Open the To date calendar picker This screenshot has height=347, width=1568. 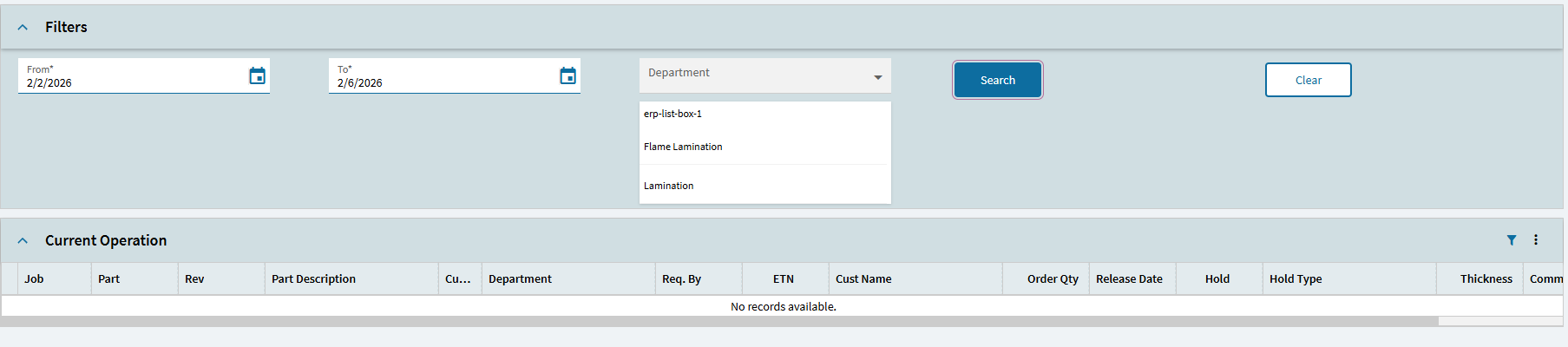(567, 76)
